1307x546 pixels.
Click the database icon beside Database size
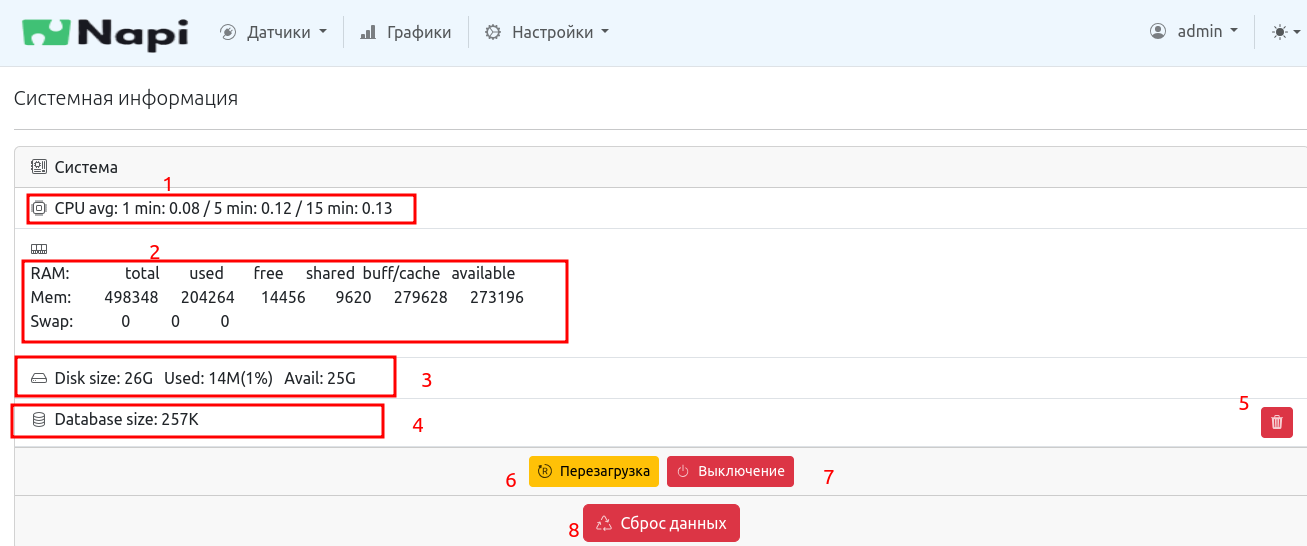39,420
